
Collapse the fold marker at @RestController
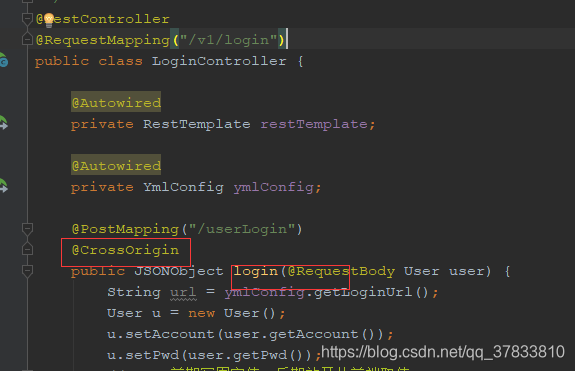point(27,18)
